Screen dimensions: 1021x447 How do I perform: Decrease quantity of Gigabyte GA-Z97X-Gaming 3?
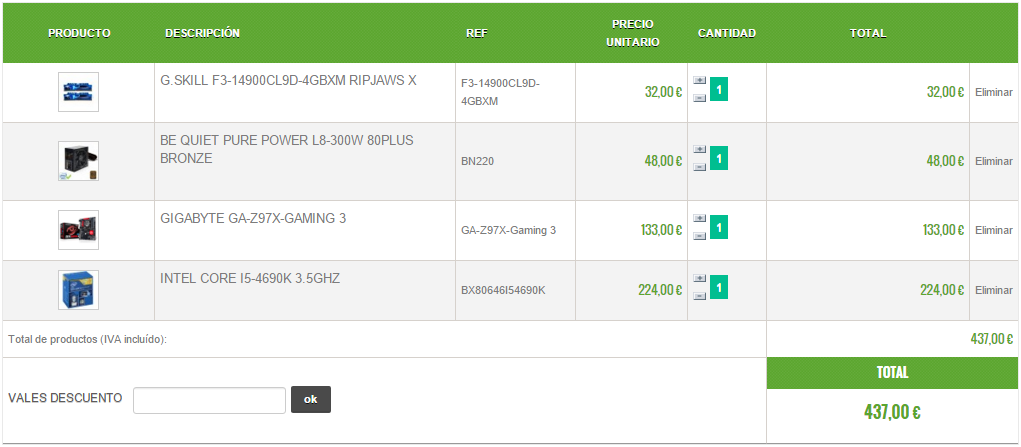click(x=699, y=236)
